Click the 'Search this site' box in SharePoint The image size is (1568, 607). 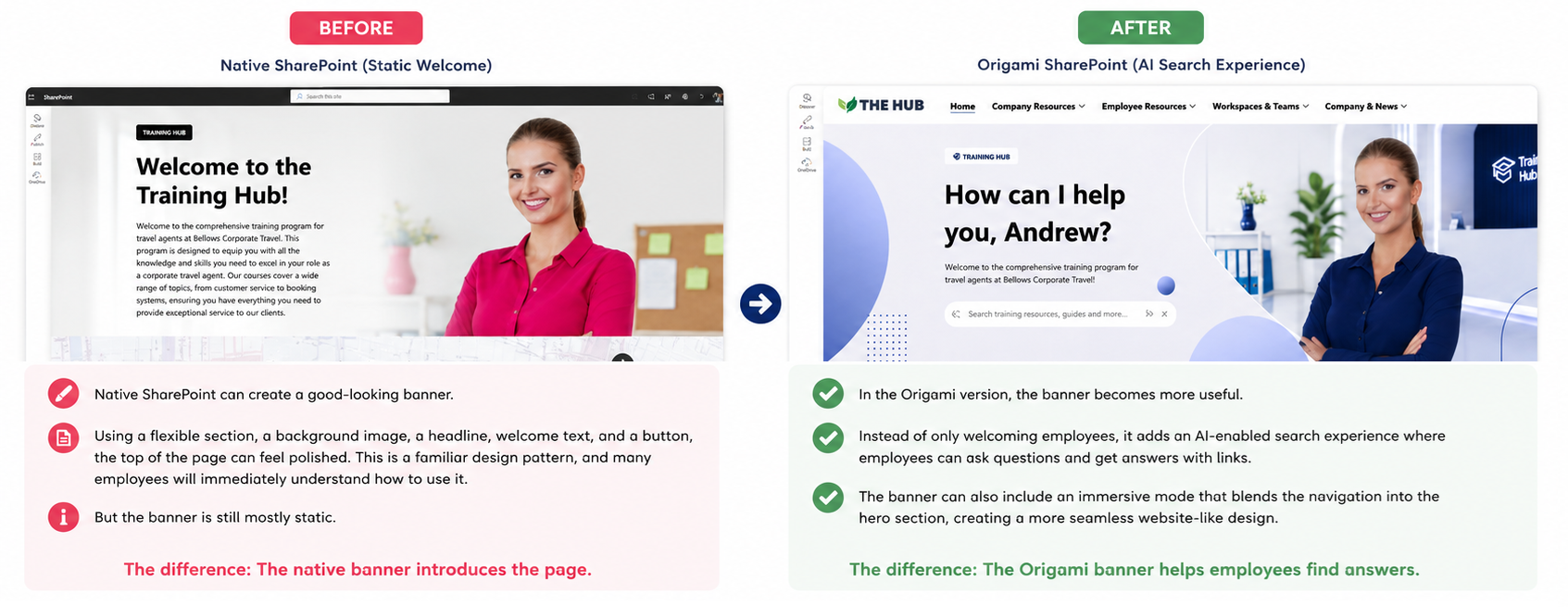(x=370, y=96)
